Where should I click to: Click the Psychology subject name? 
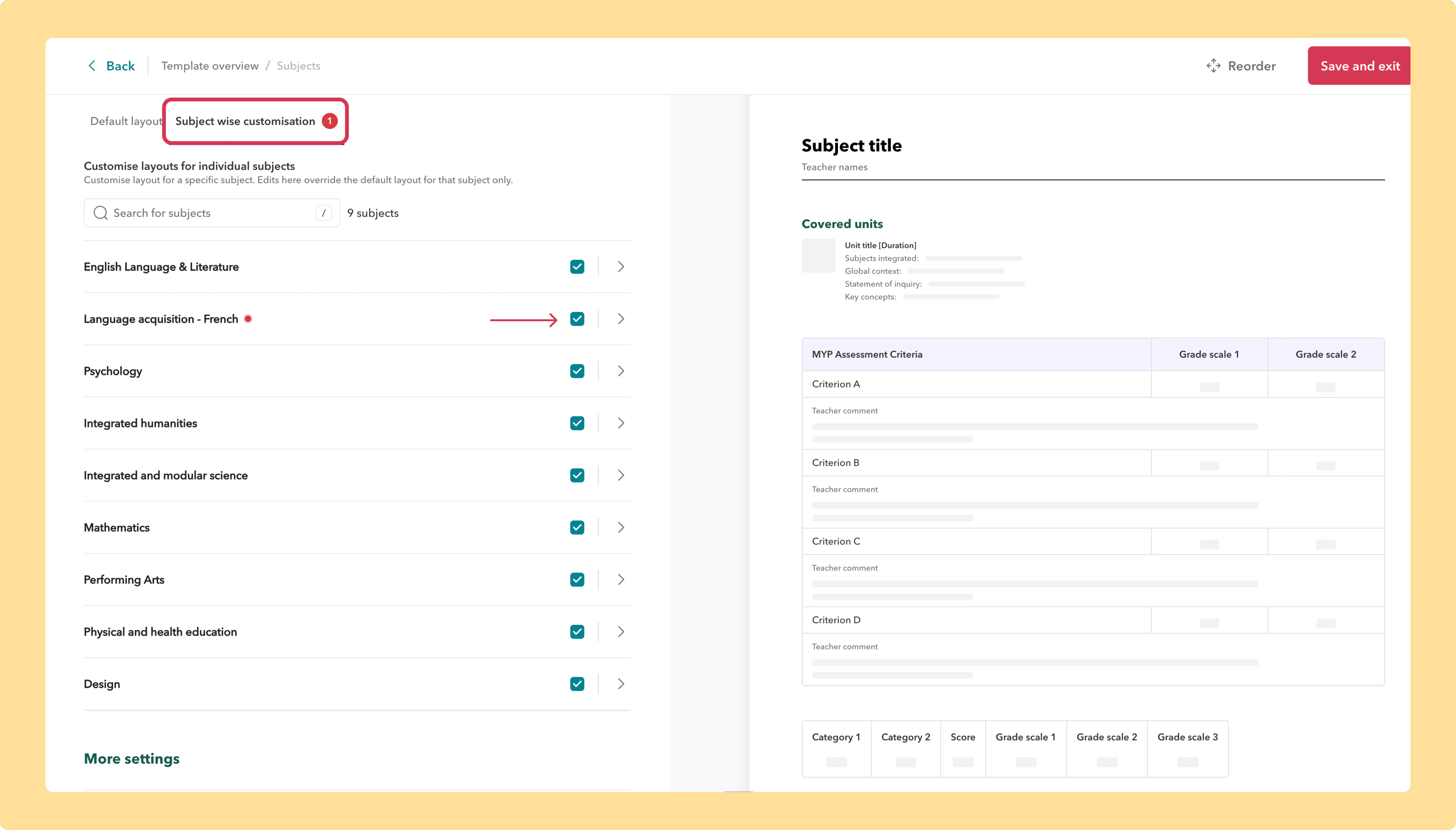[x=113, y=372]
